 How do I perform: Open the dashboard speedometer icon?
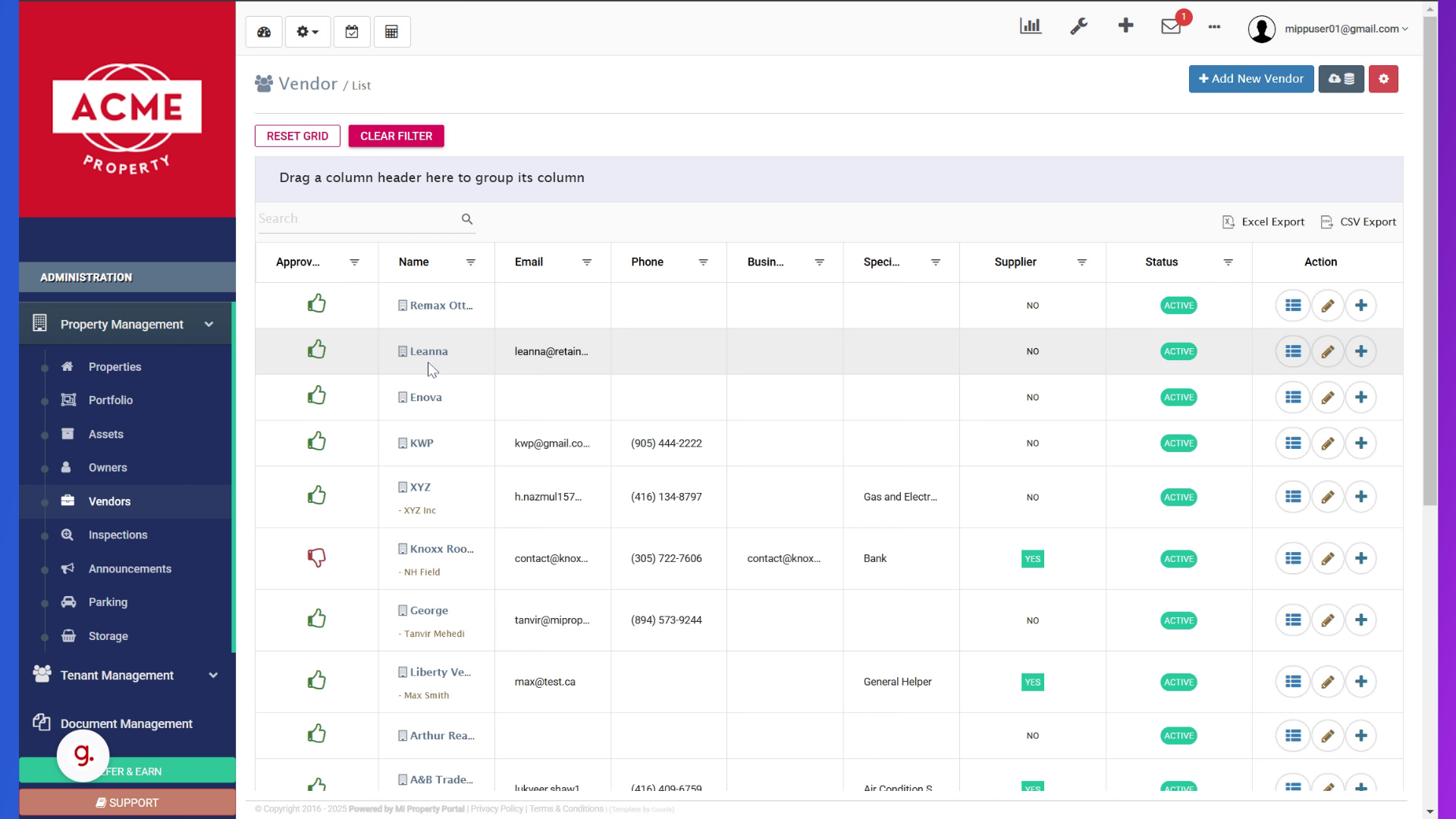[264, 32]
